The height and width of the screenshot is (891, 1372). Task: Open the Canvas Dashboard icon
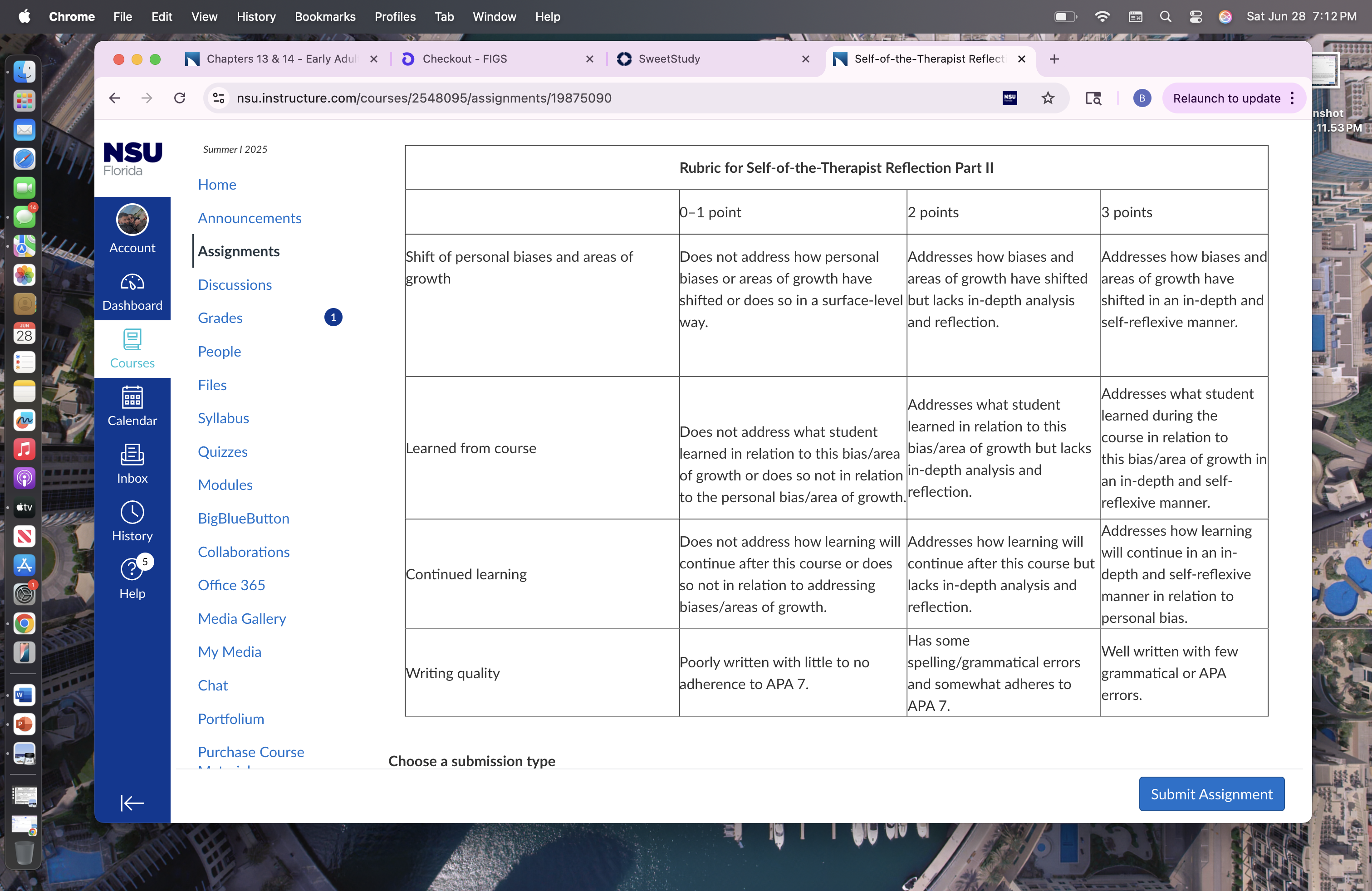[x=132, y=282]
